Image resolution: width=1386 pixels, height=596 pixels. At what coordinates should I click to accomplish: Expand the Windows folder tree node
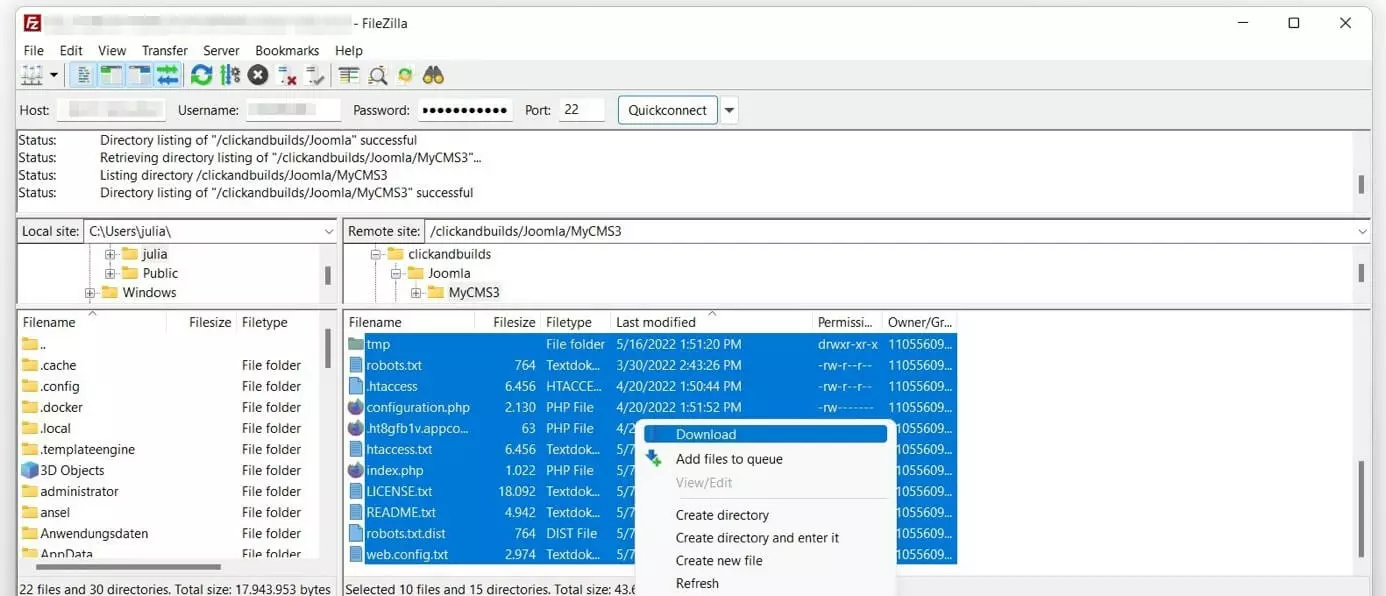(x=90, y=293)
